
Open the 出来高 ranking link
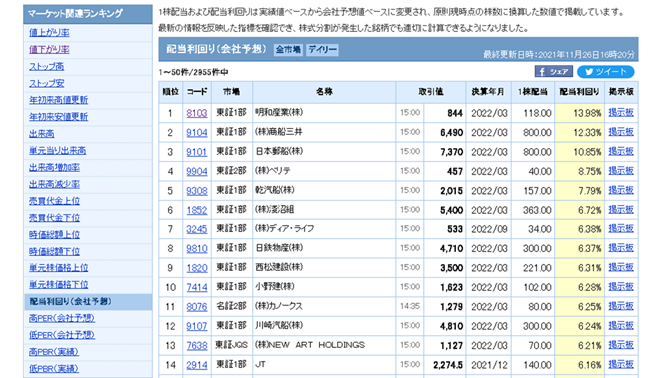pyautogui.click(x=42, y=134)
